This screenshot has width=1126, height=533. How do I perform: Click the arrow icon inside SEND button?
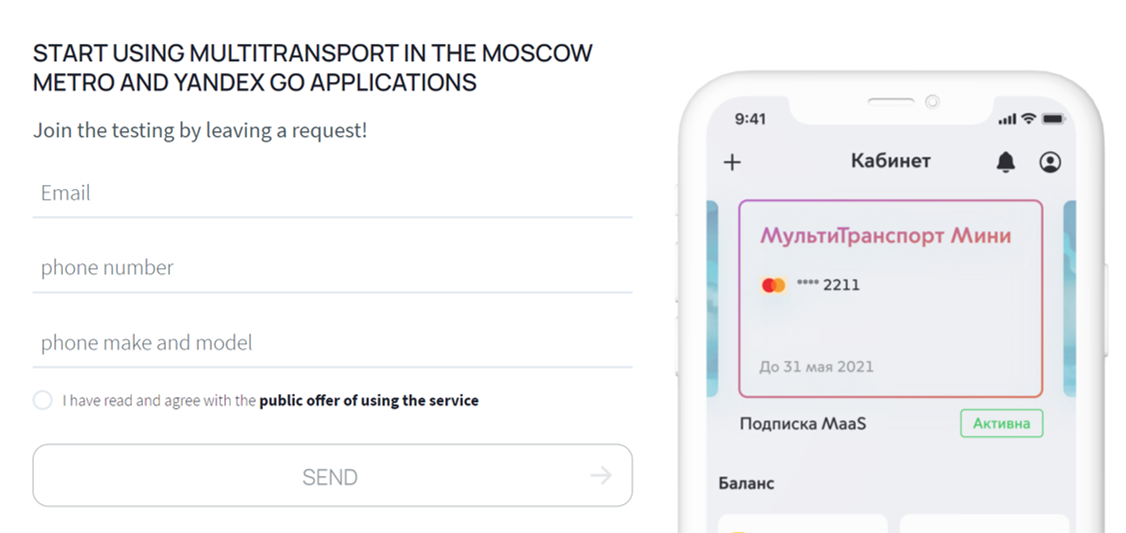600,476
